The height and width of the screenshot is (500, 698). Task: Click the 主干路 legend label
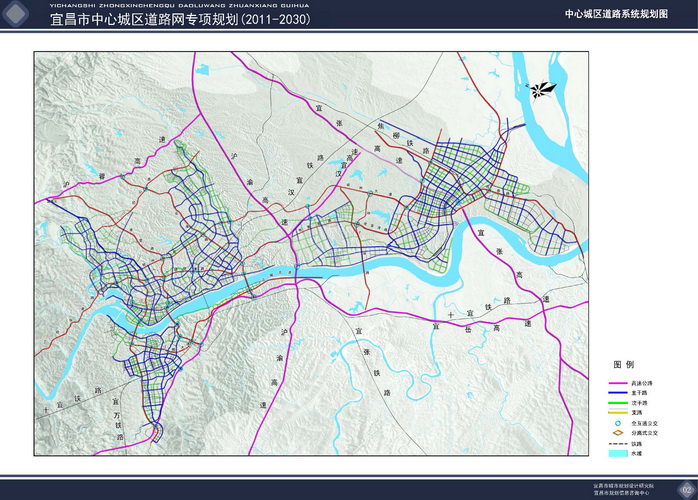639,393
